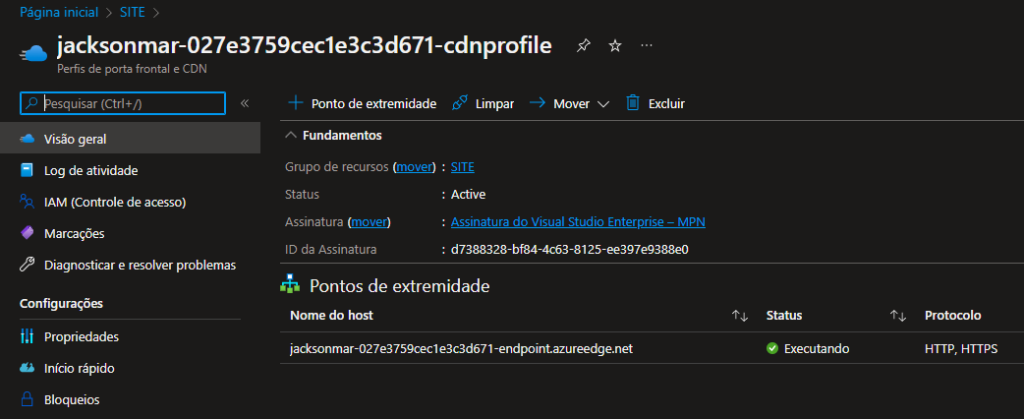Click the plus icon for Ponto de extremidade
1024x419 pixels.
tap(296, 103)
